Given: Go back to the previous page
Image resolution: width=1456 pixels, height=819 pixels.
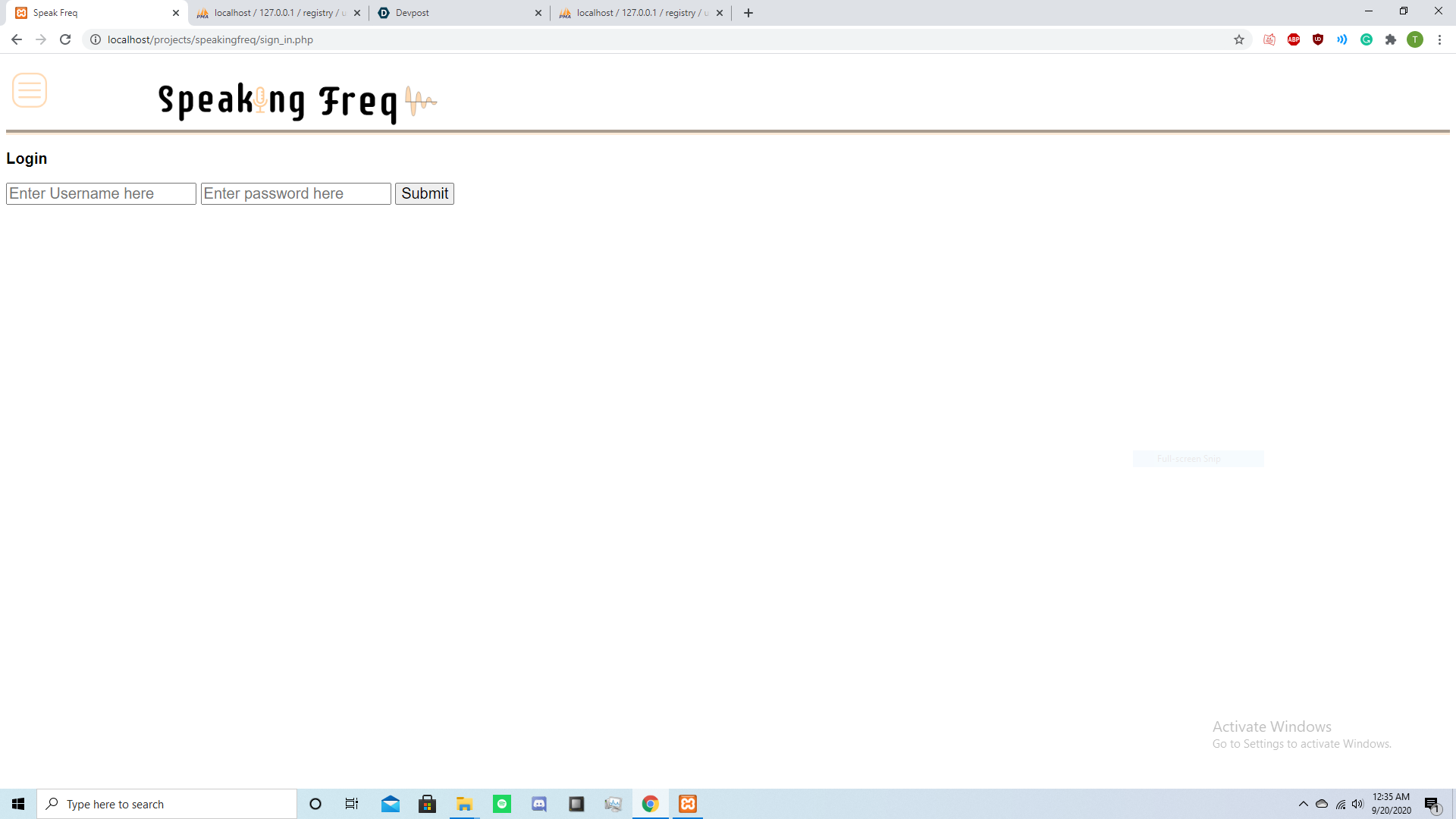Looking at the screenshot, I should [x=17, y=39].
